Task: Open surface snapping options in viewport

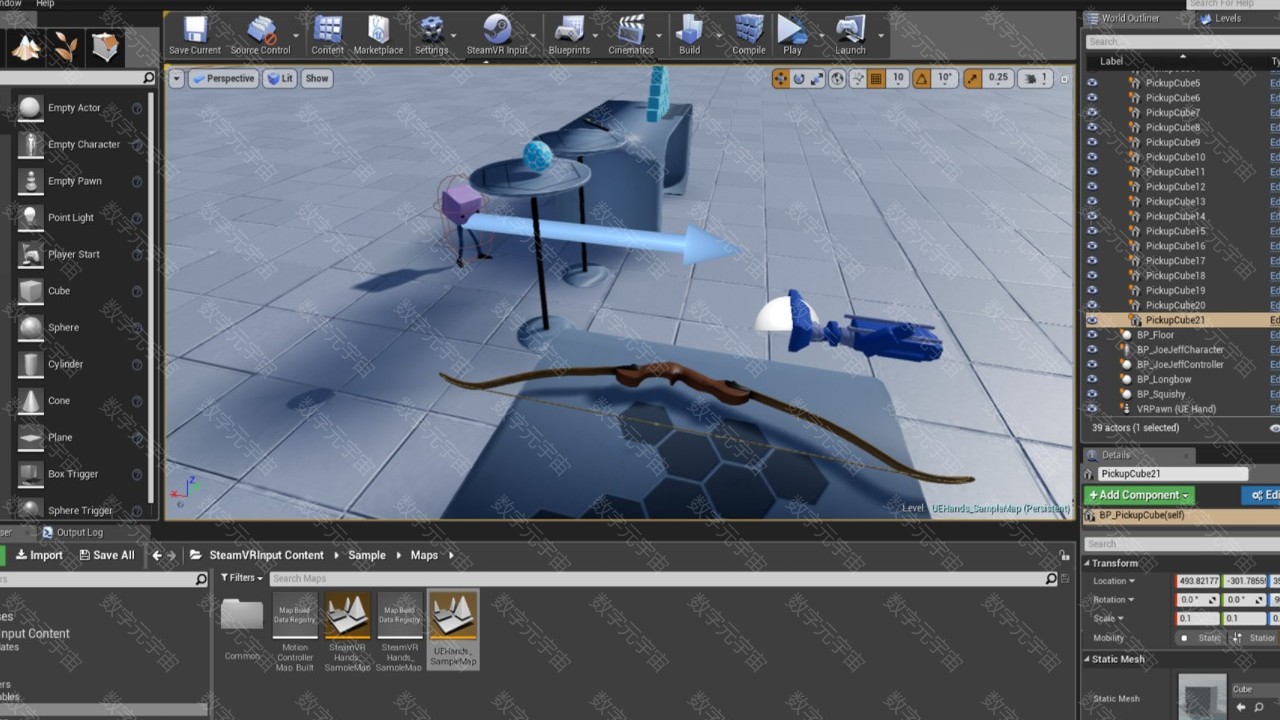Action: (x=858, y=78)
